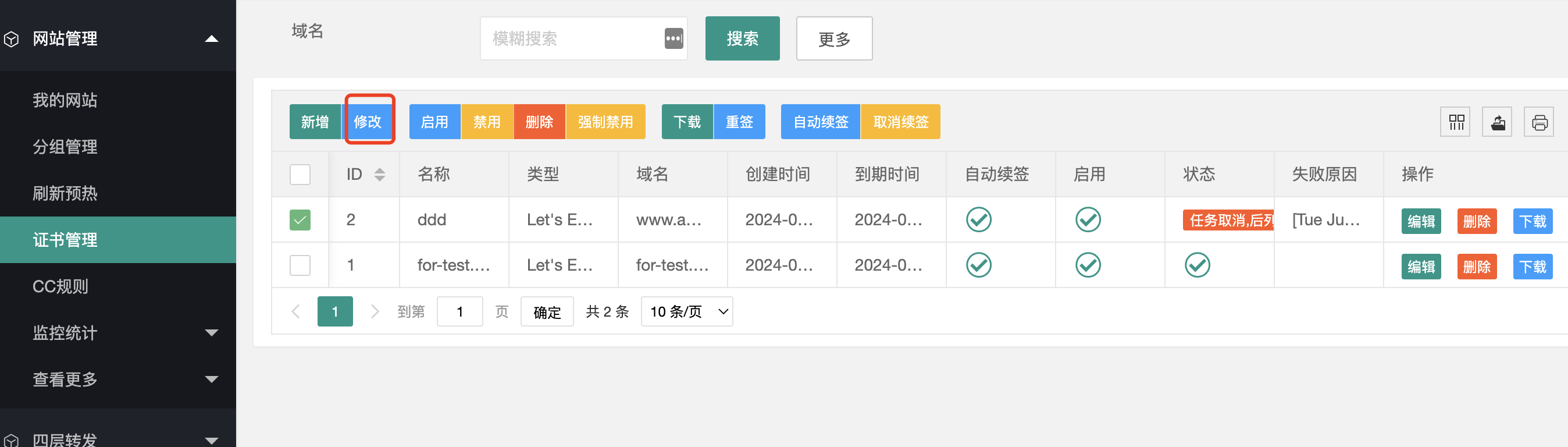Expand the 四层转发 menu
The width and height of the screenshot is (1568, 447).
pyautogui.click(x=212, y=440)
